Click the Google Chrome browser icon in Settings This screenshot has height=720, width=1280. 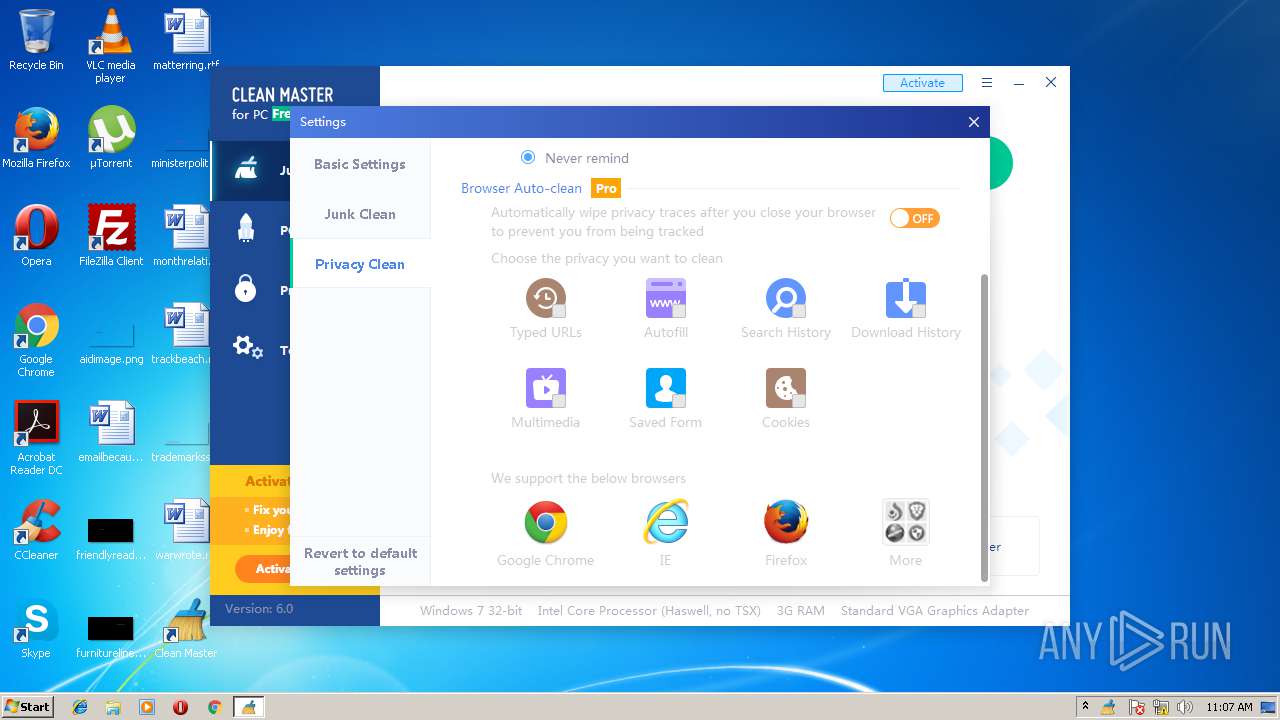click(545, 522)
